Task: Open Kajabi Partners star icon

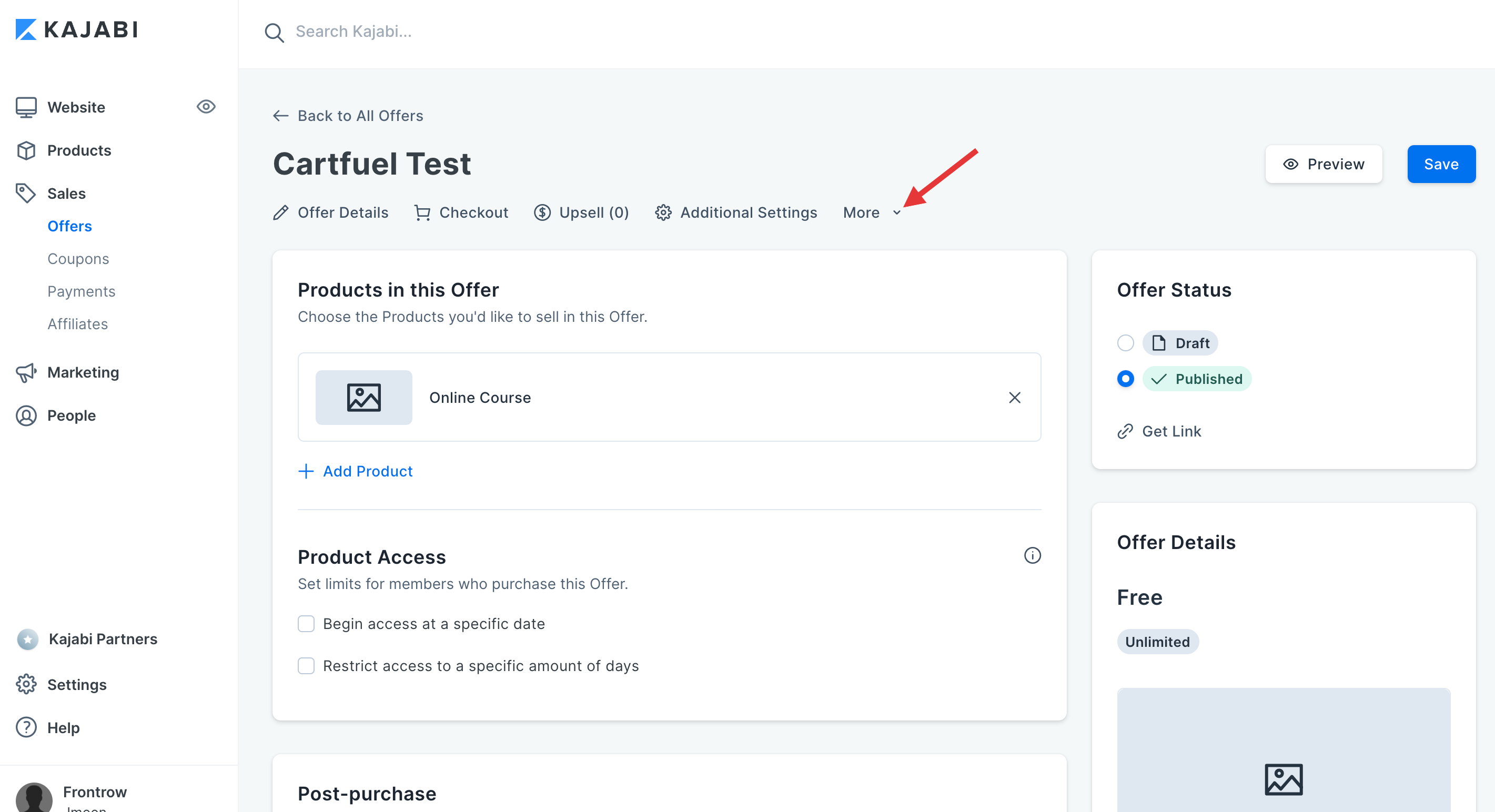Action: pyautogui.click(x=27, y=639)
